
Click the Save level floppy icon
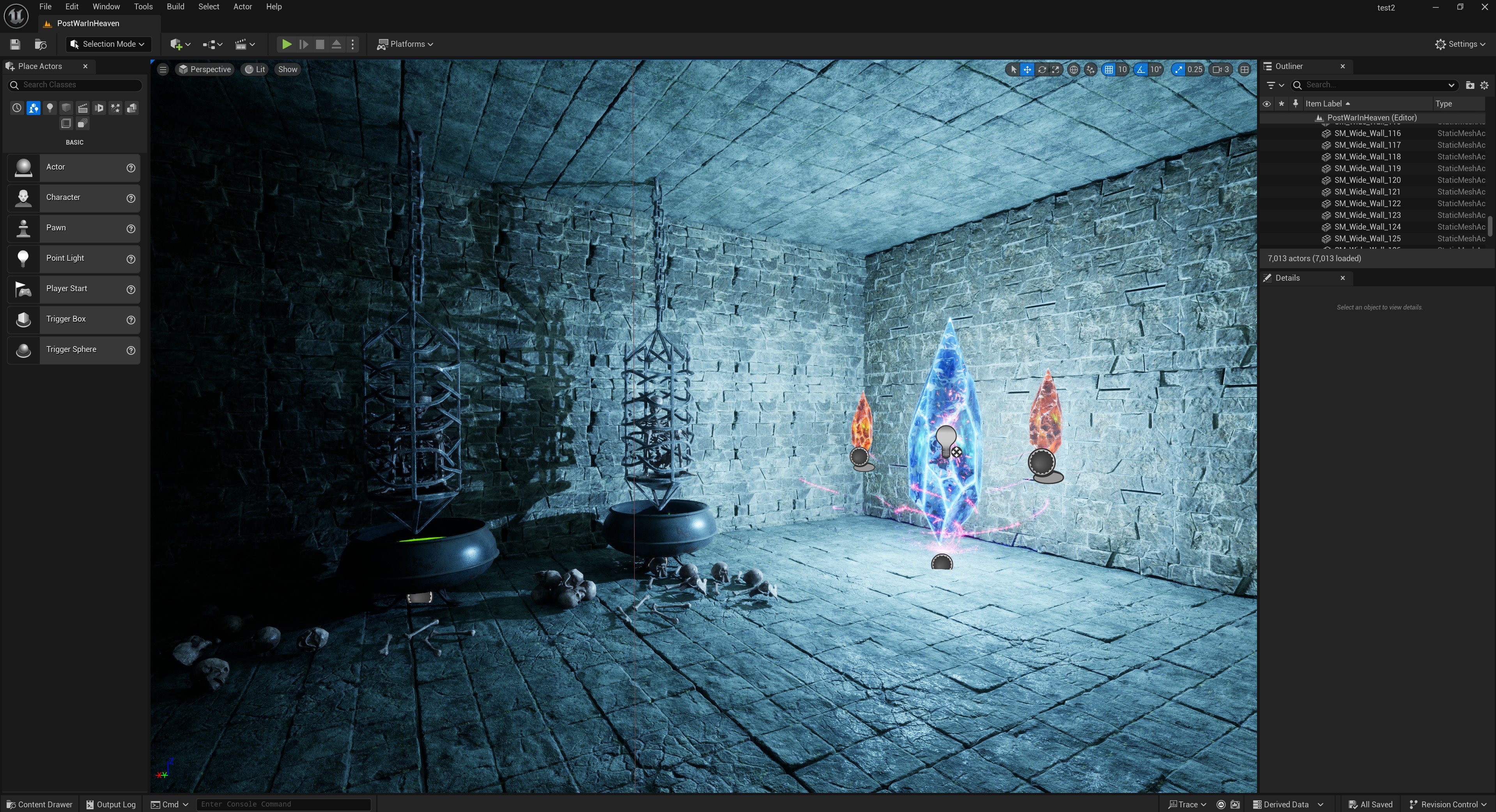[15, 44]
